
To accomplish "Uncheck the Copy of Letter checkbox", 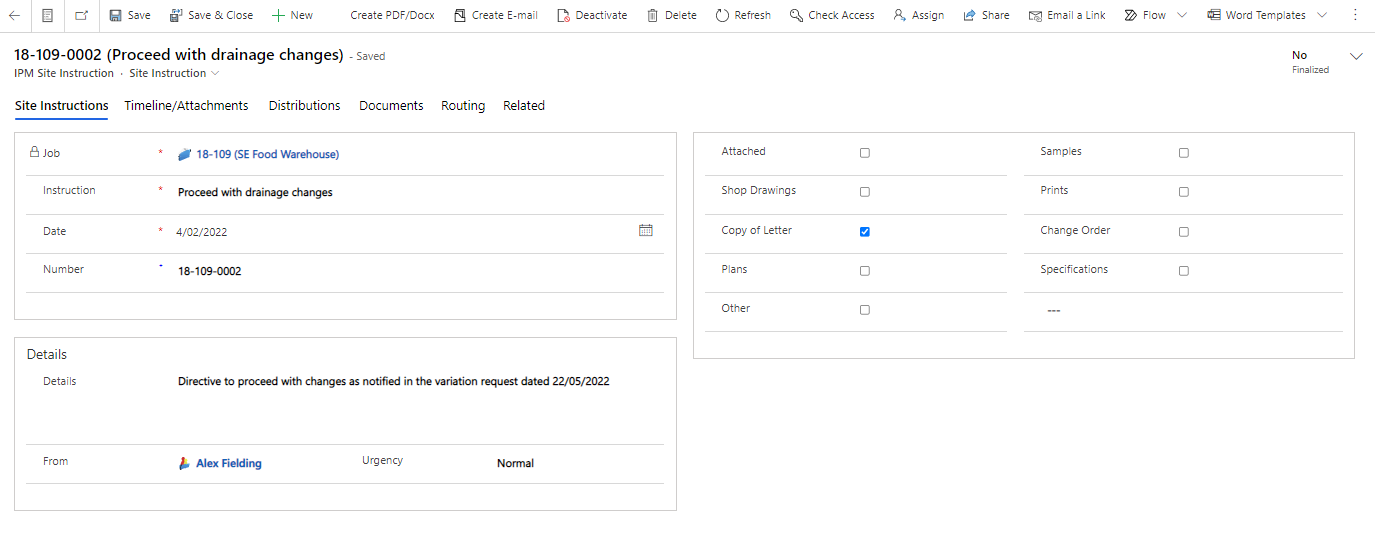I will tap(865, 232).
